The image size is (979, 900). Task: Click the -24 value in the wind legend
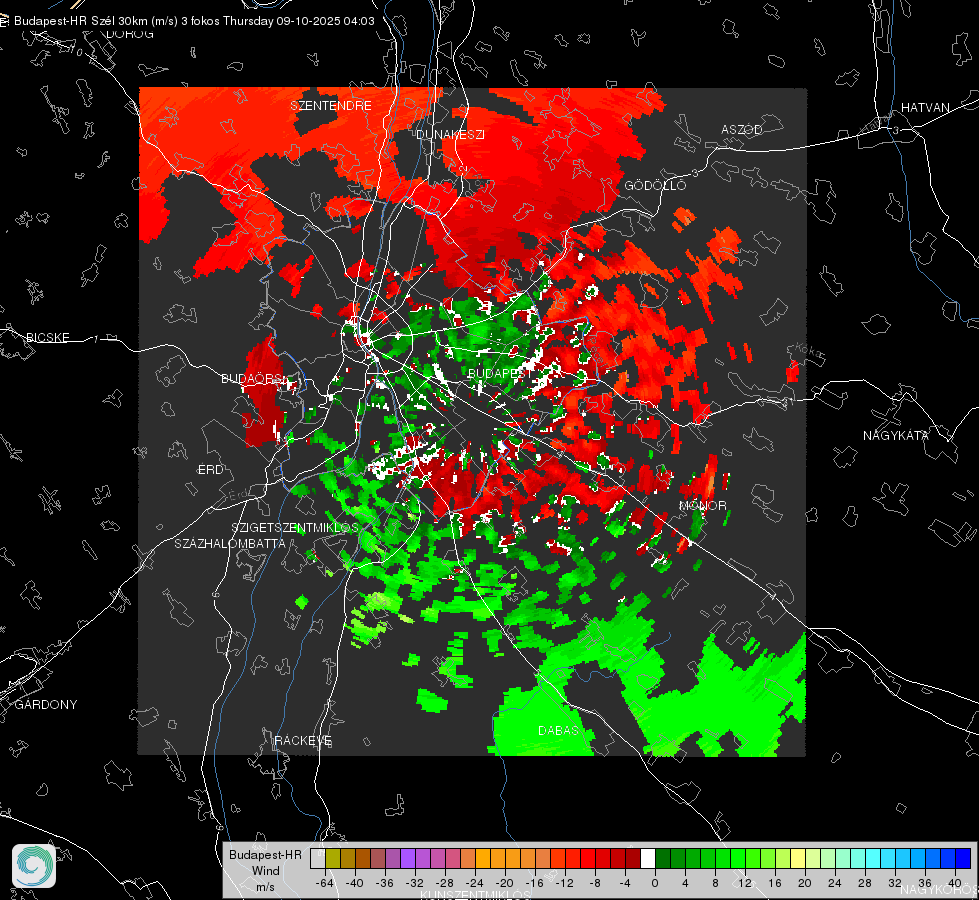click(x=475, y=883)
